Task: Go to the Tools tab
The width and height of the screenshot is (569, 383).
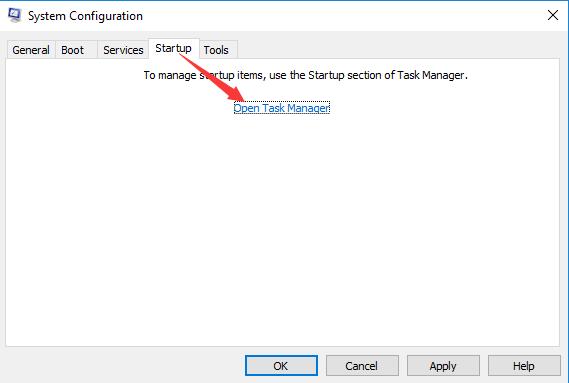Action: pos(218,50)
